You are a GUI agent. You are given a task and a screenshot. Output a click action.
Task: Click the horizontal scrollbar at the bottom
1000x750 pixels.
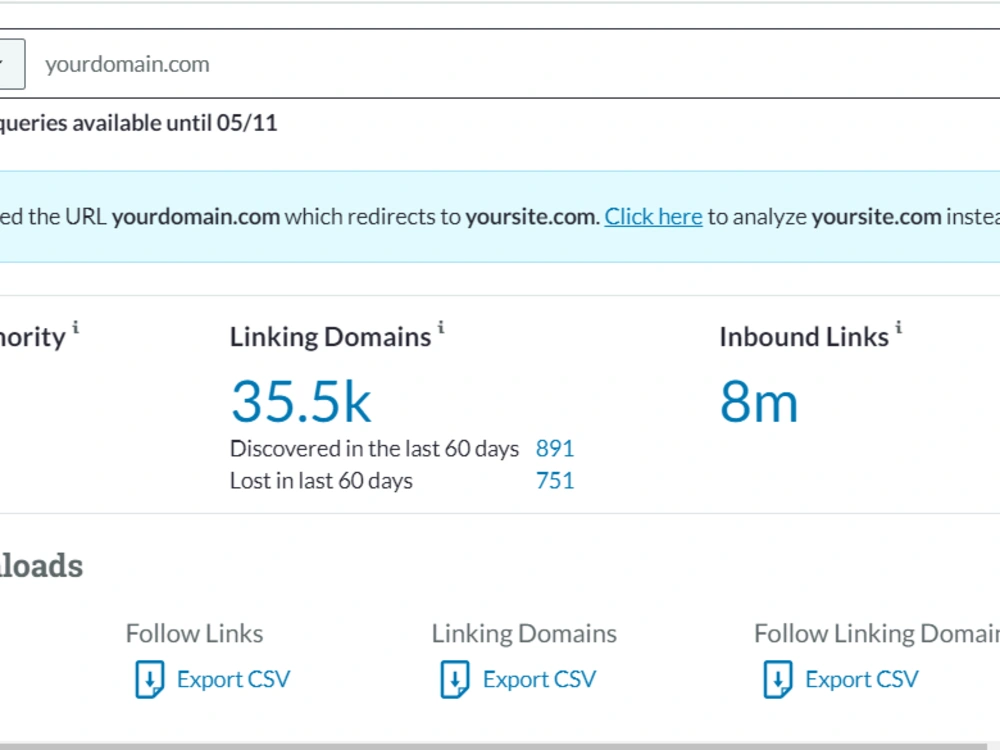tap(500, 746)
